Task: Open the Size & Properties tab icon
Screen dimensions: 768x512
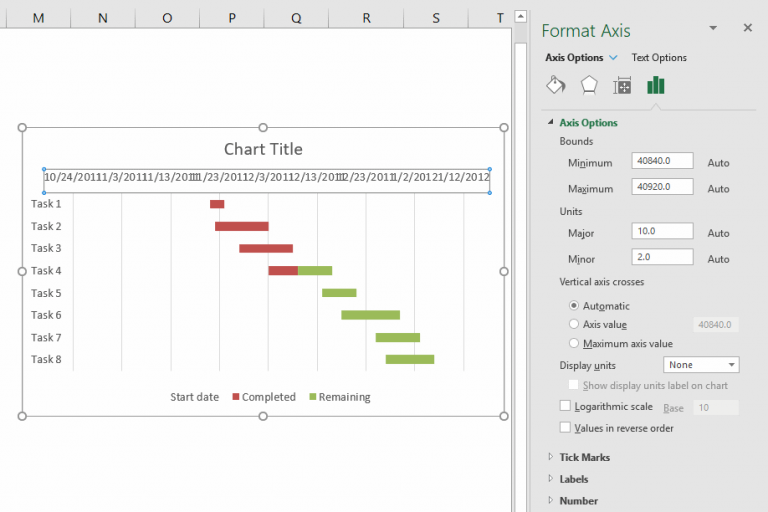Action: point(622,86)
